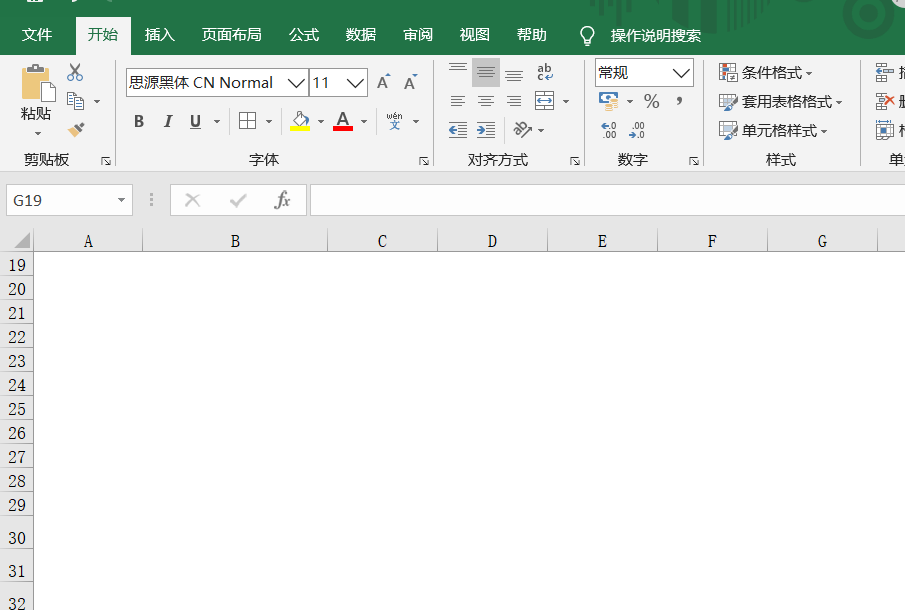Apply comma style number format
Screen dimensions: 905x610
click(x=679, y=102)
